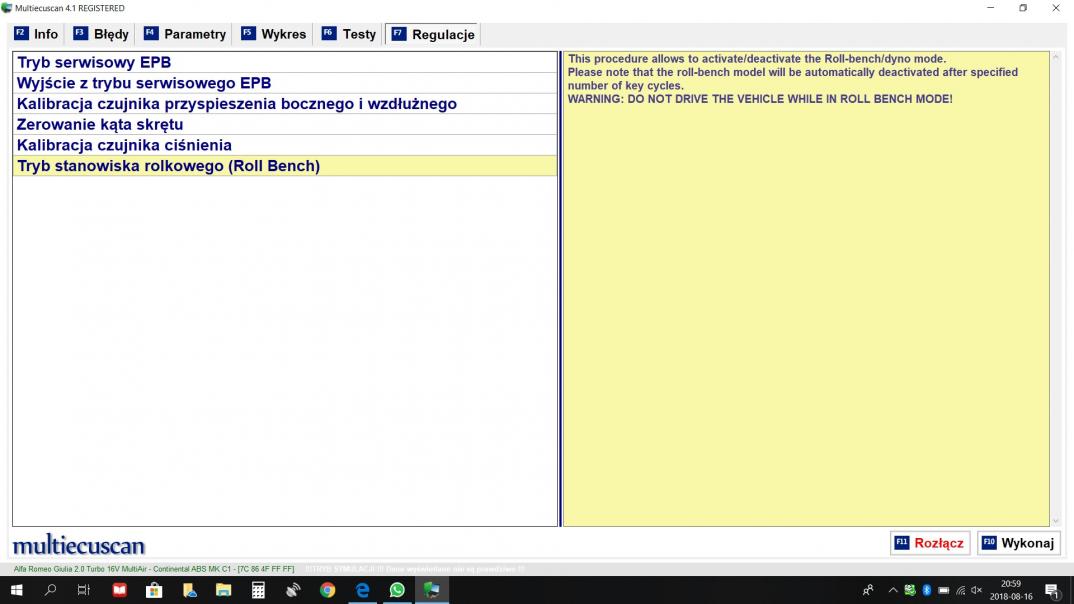Open the Action Center notifications icon
The width and height of the screenshot is (1074, 604).
(x=1053, y=590)
